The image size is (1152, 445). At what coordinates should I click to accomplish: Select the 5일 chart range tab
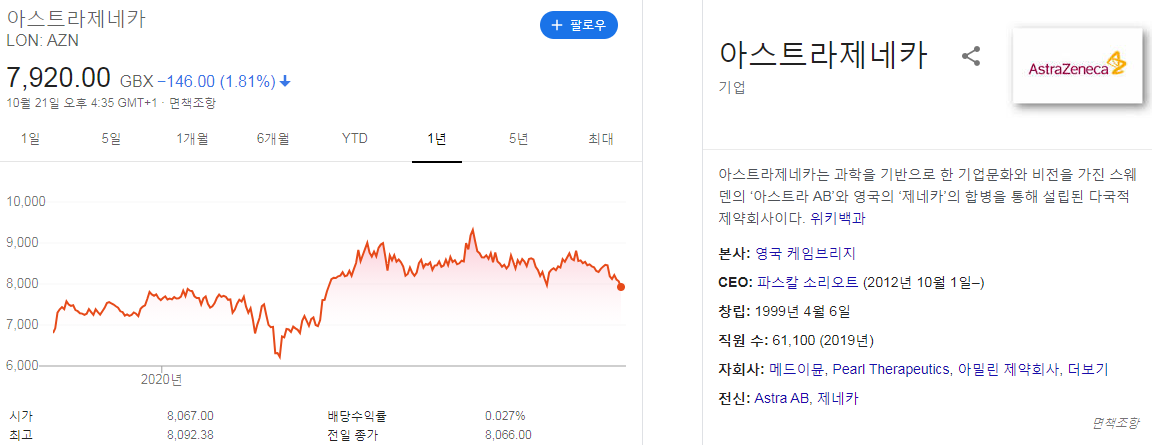pos(111,138)
